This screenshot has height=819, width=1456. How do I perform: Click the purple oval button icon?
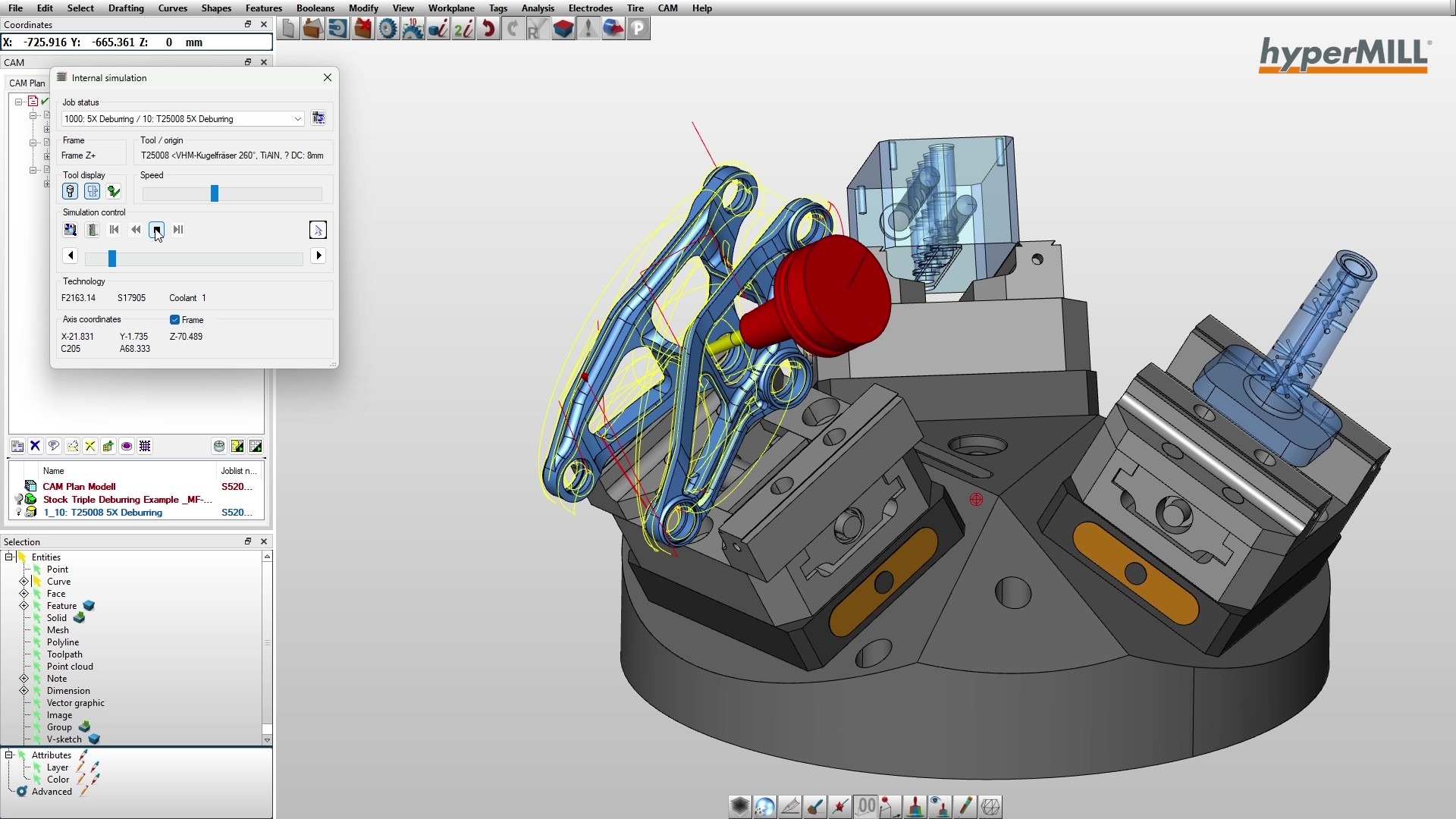(127, 446)
